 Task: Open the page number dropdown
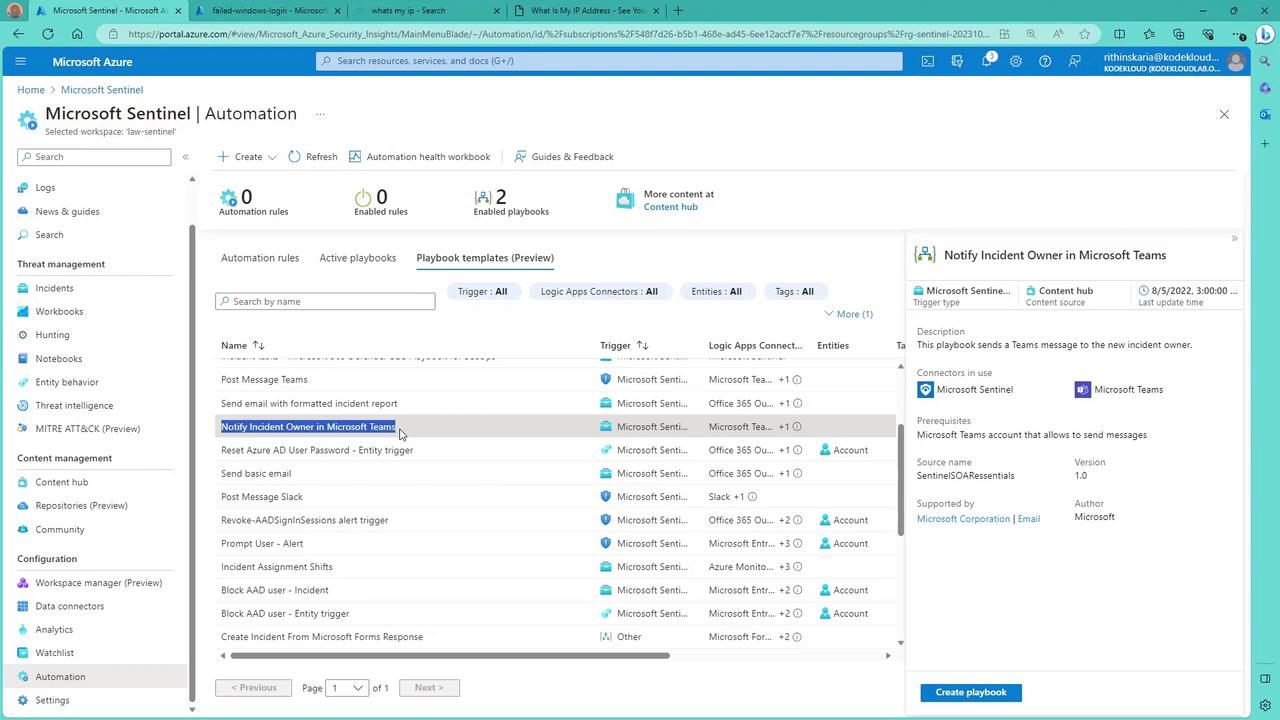pyautogui.click(x=348, y=688)
